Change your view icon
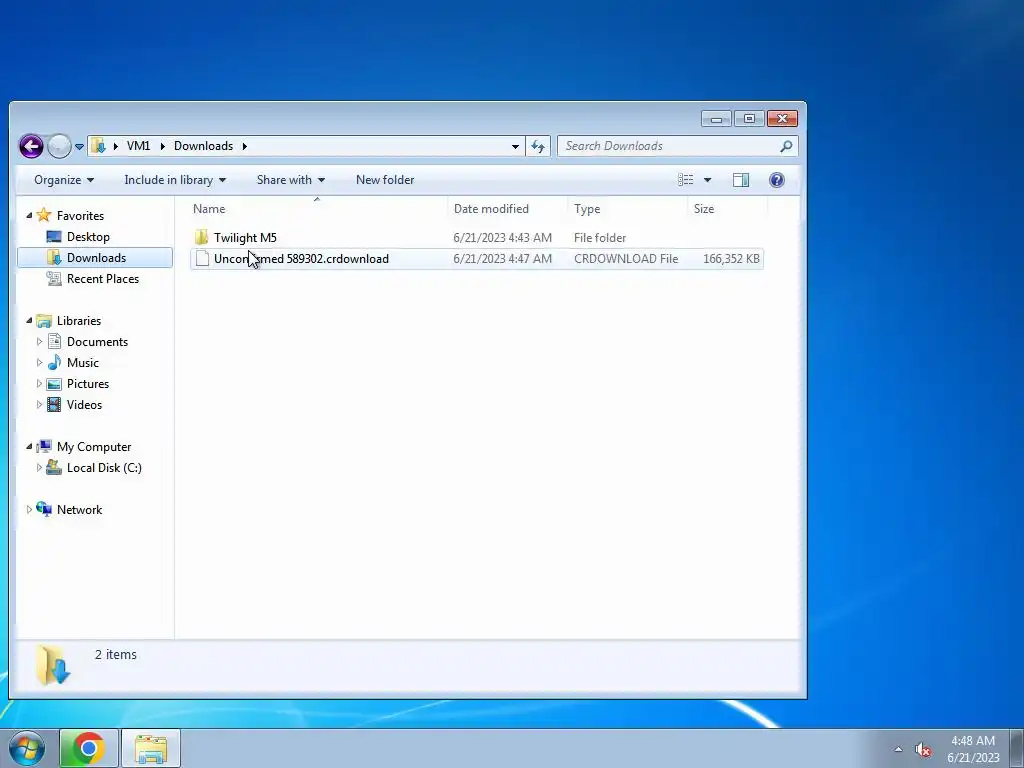 (x=685, y=180)
